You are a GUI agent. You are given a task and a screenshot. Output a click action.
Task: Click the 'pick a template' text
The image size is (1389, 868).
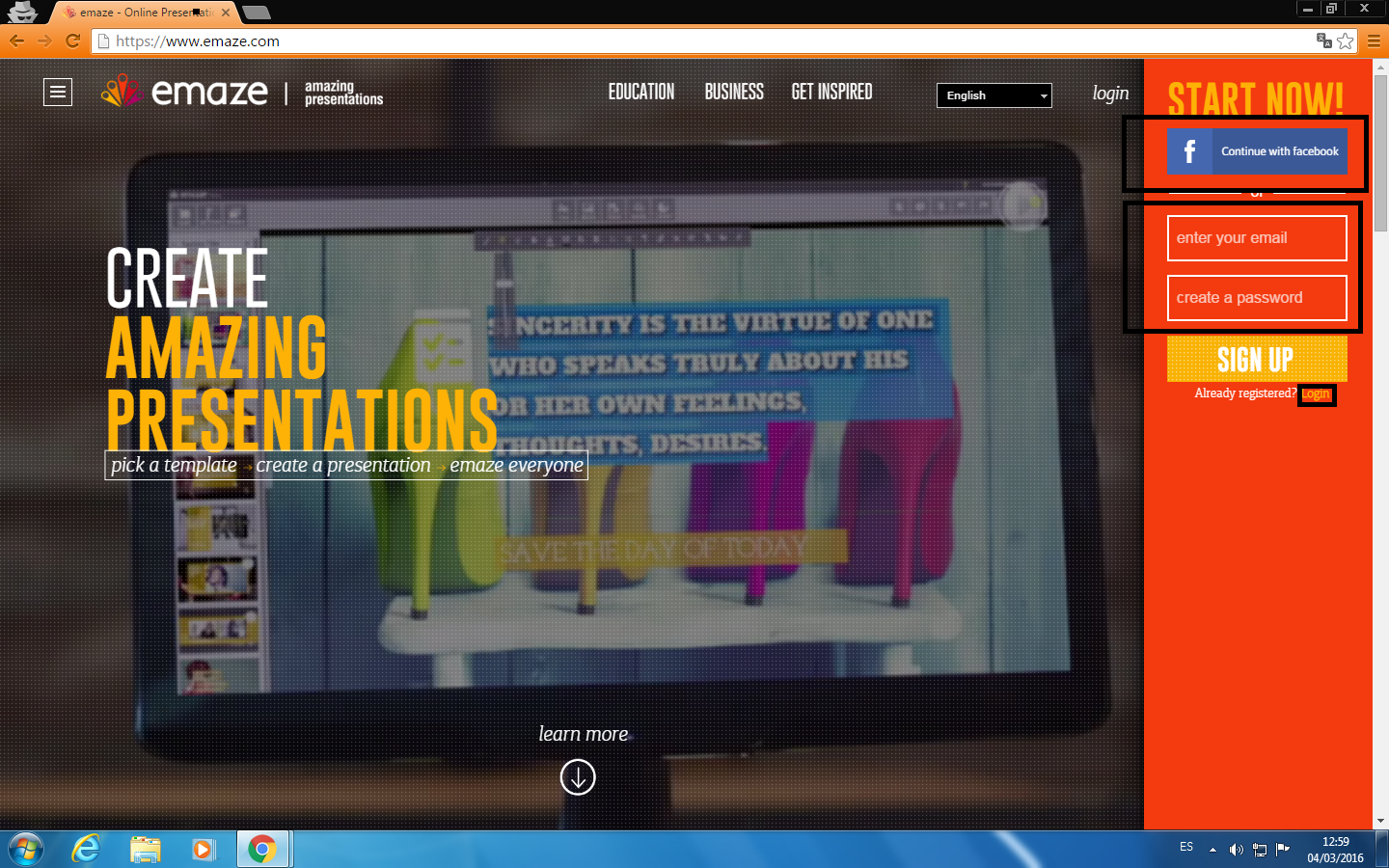174,465
